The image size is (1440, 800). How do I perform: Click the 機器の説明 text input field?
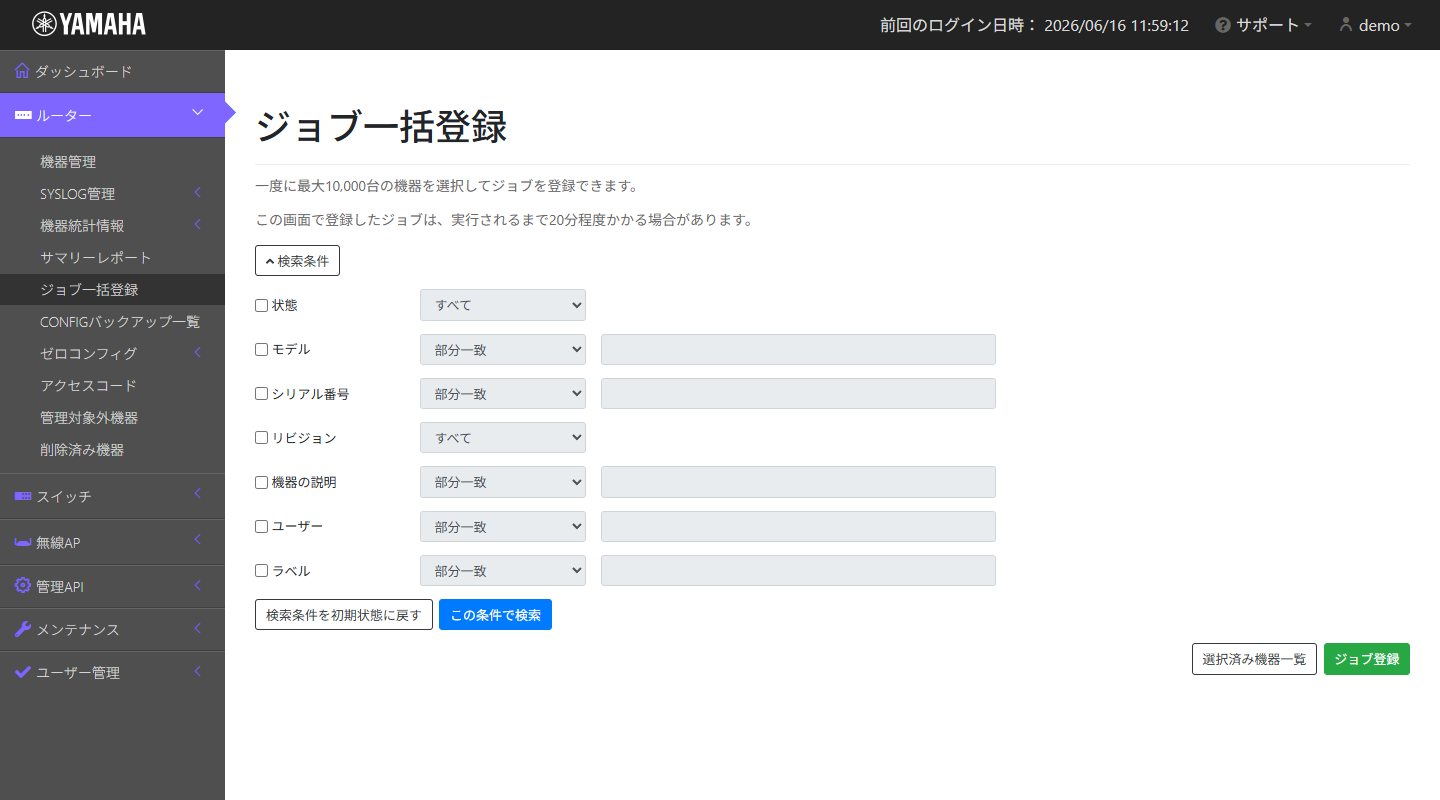798,482
